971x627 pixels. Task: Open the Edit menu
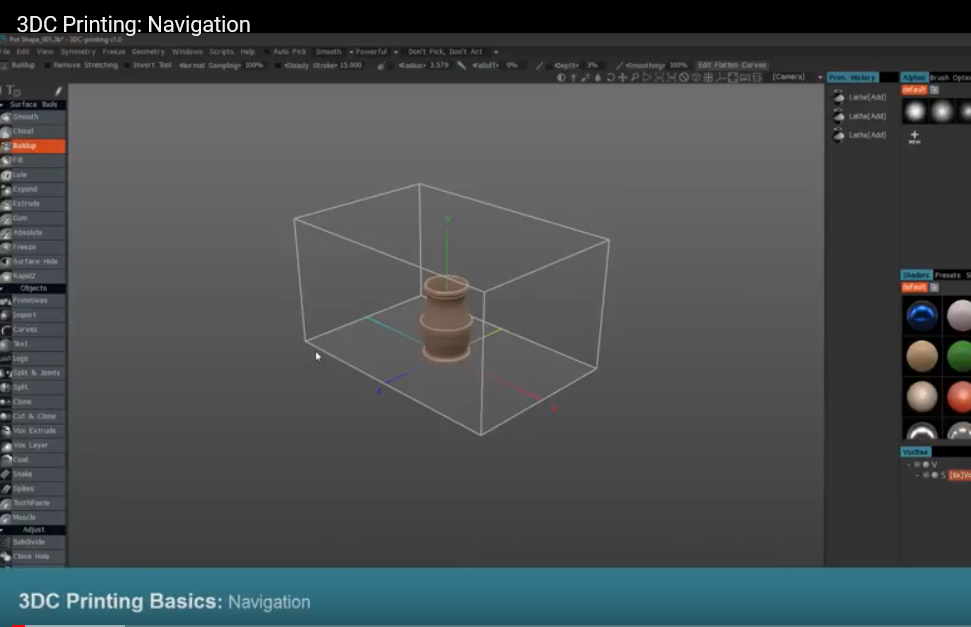tap(23, 52)
